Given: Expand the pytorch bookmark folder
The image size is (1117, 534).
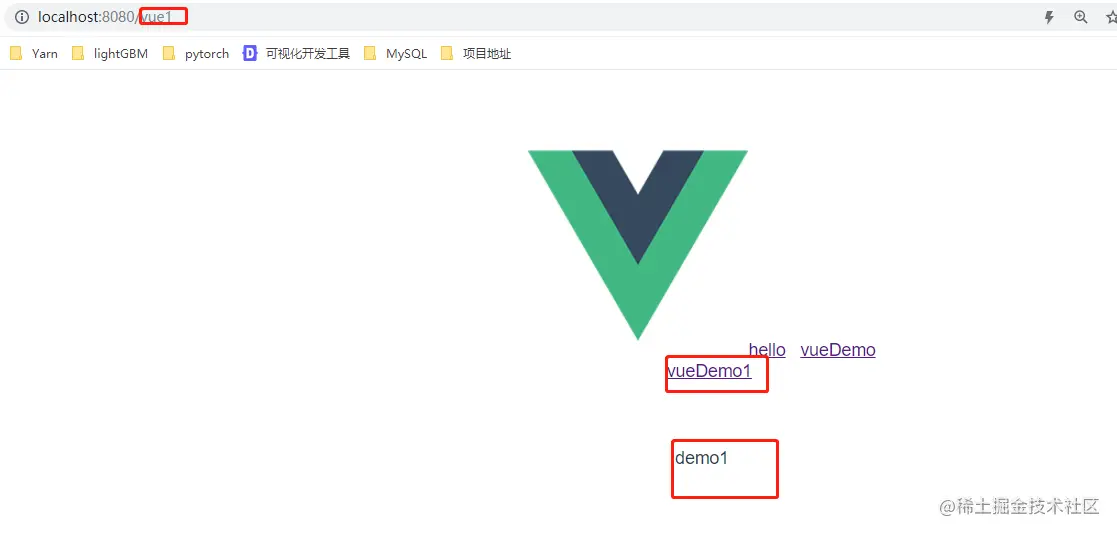Looking at the screenshot, I should point(196,53).
